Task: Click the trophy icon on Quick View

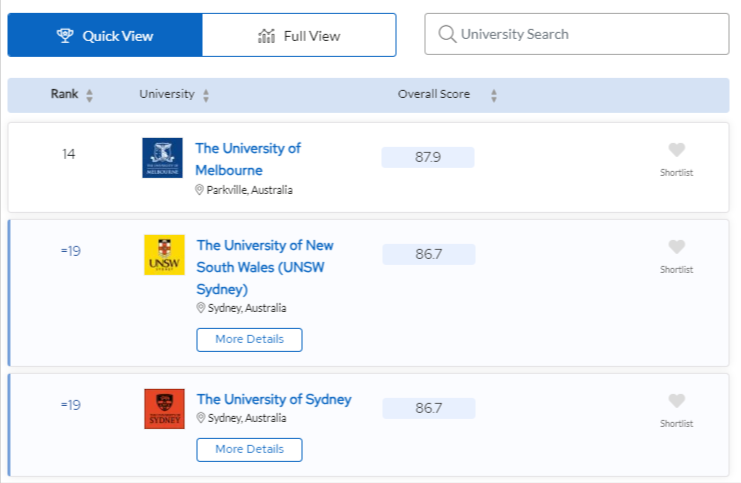Action: pyautogui.click(x=65, y=35)
